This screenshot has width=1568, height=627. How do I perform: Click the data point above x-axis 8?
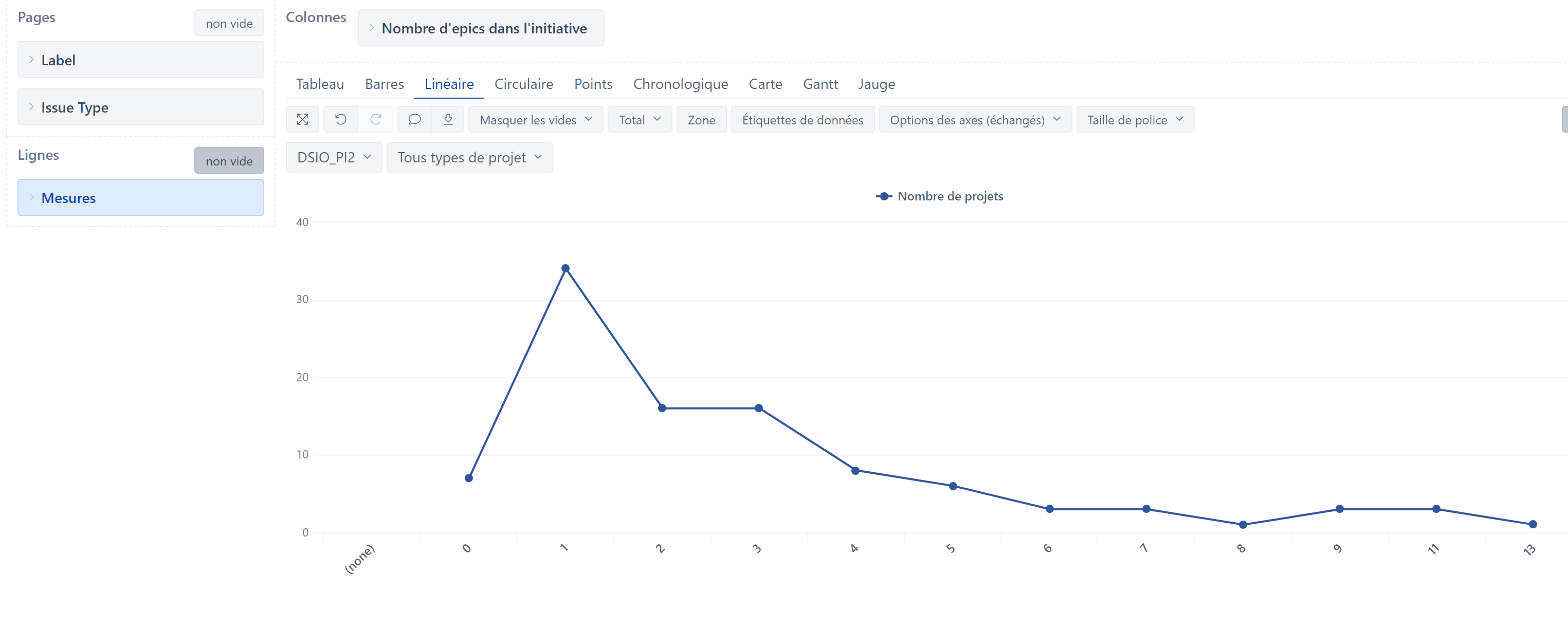pyautogui.click(x=1243, y=524)
